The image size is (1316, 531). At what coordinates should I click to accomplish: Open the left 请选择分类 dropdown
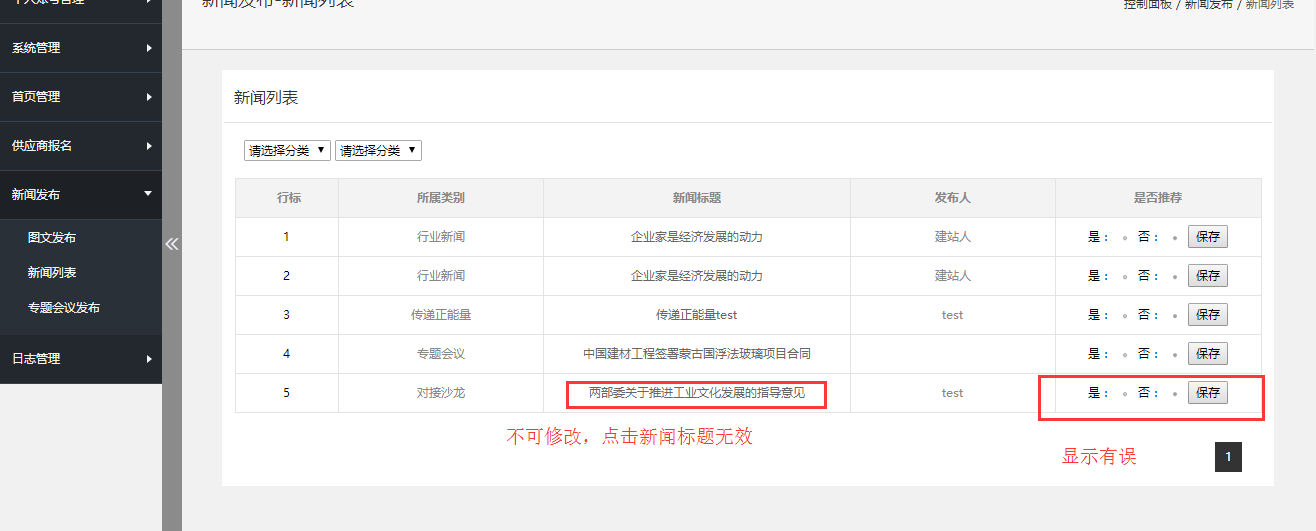[x=288, y=151]
